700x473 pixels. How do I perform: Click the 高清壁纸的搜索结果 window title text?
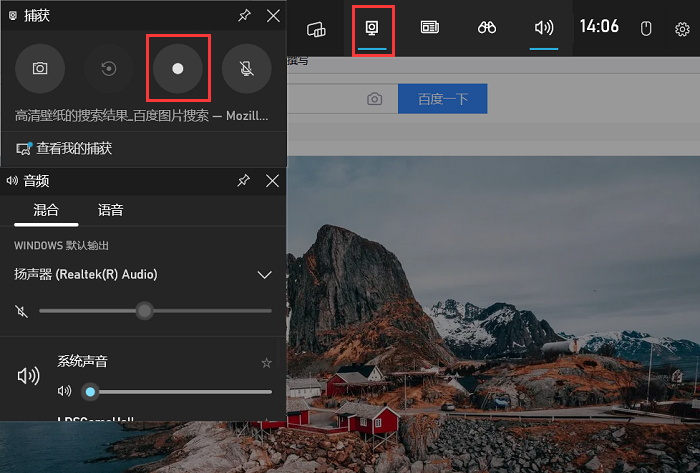(142, 116)
